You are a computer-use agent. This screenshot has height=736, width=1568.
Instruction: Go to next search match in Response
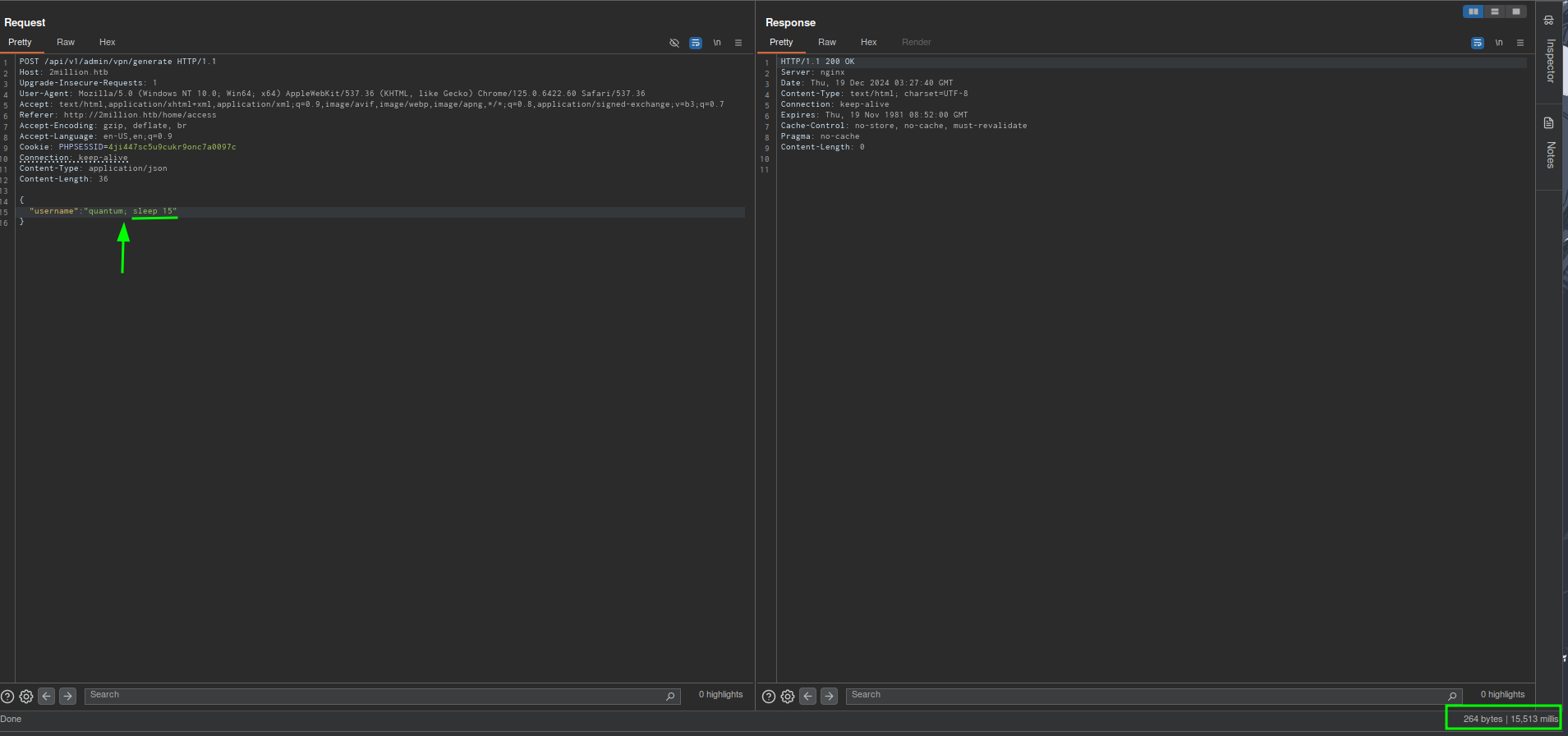(x=830, y=696)
